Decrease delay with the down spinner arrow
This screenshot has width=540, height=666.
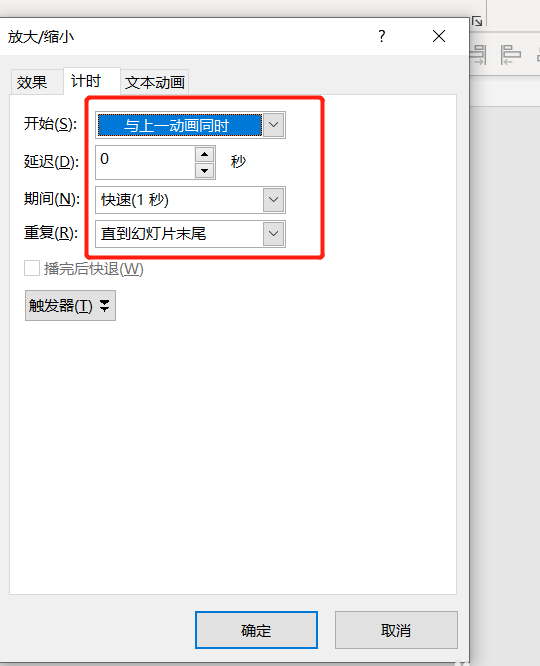tap(205, 171)
